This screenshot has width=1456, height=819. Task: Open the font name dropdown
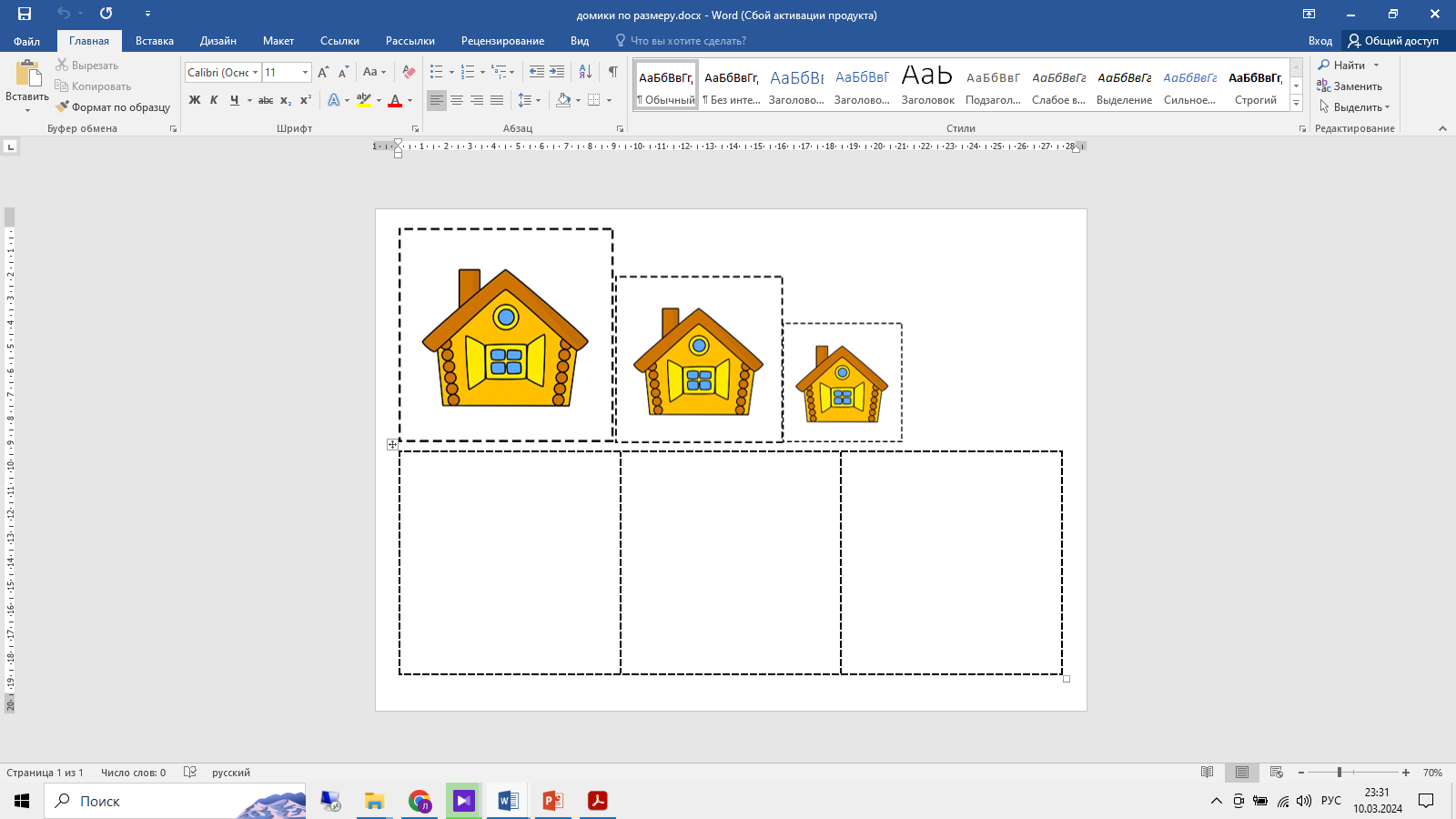coord(256,73)
